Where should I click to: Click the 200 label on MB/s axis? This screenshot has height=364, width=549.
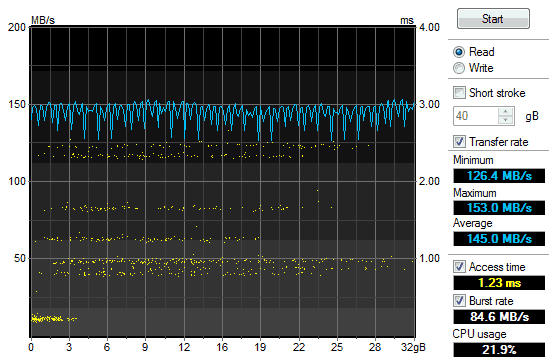point(17,27)
